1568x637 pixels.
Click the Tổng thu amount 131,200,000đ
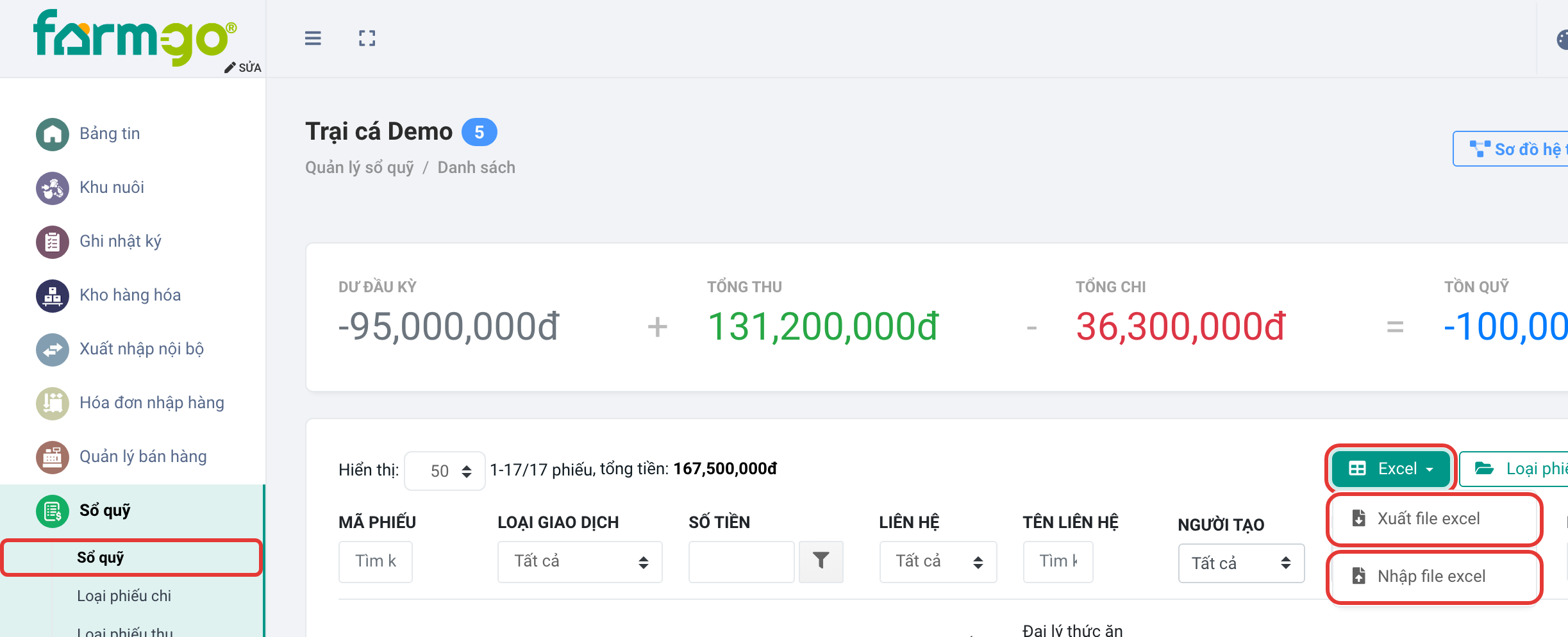click(x=823, y=326)
